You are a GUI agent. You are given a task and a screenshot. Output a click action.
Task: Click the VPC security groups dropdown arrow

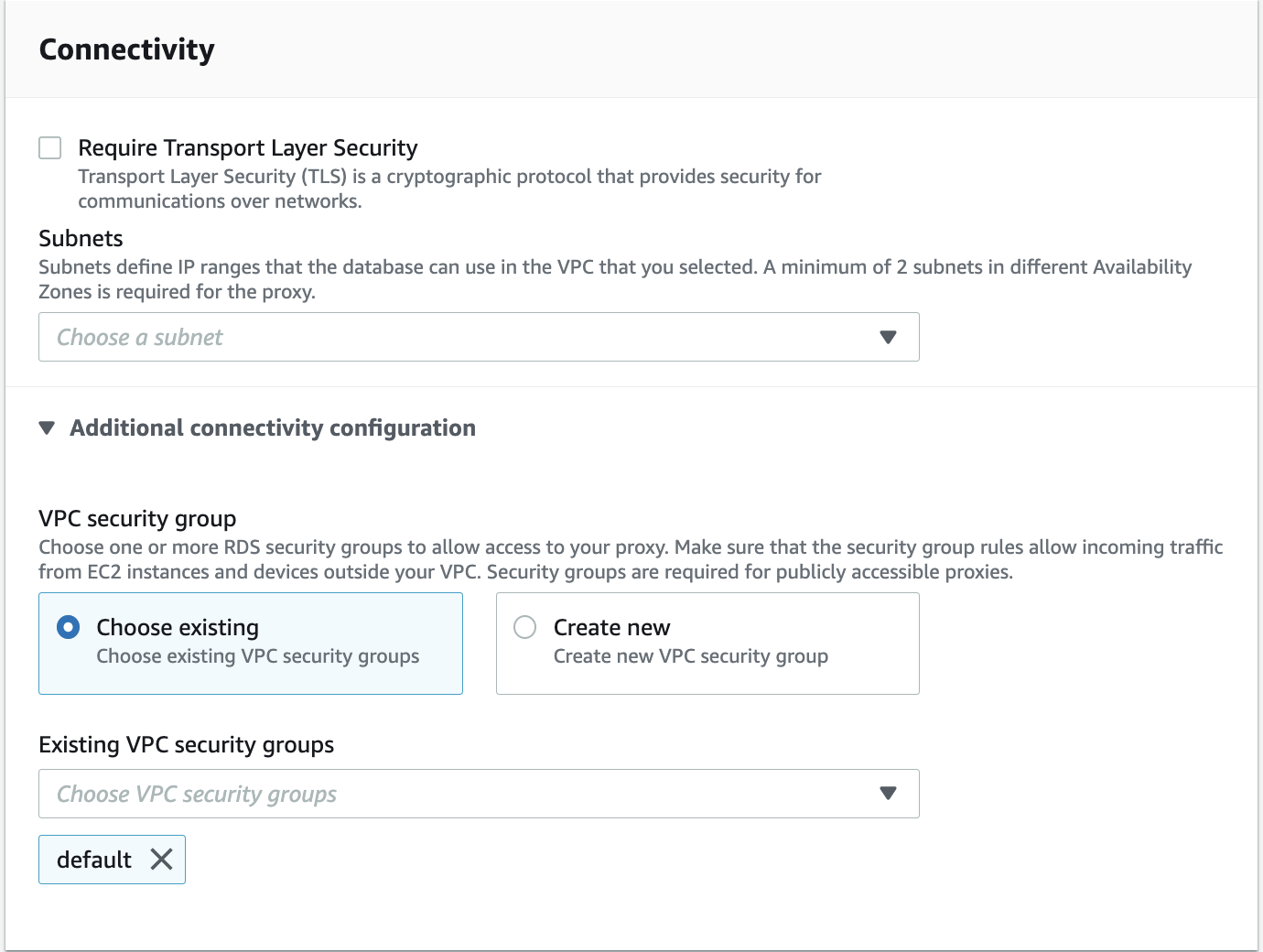tap(887, 794)
